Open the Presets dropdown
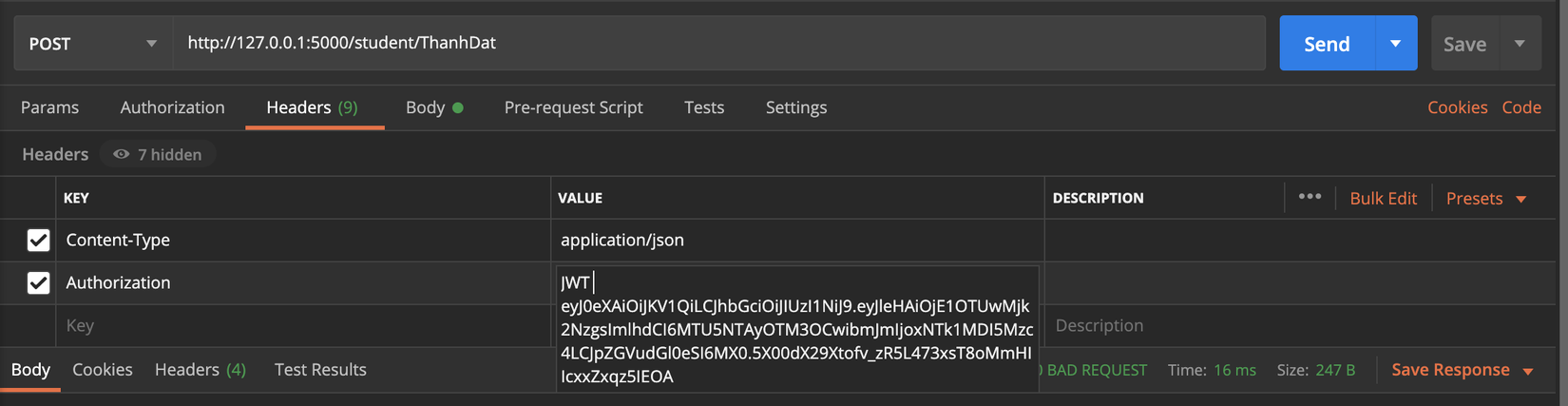This screenshot has height=406, width=1568. [1485, 199]
